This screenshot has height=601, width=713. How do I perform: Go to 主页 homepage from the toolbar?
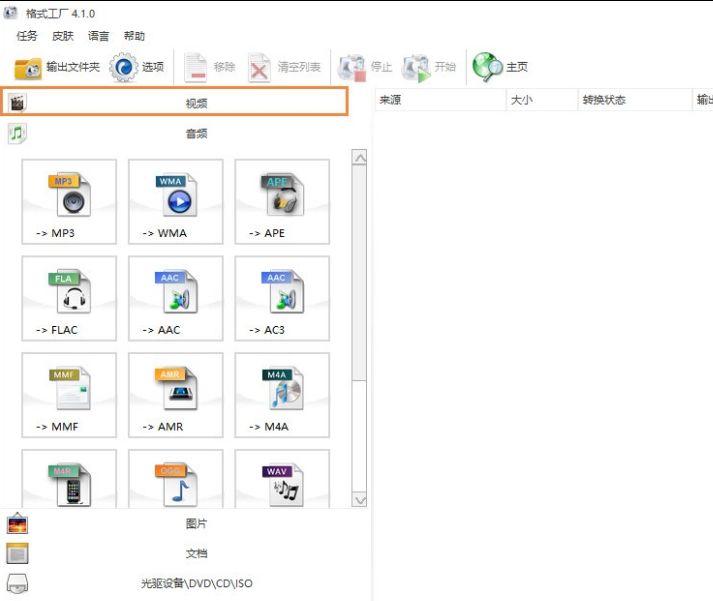pyautogui.click(x=501, y=67)
